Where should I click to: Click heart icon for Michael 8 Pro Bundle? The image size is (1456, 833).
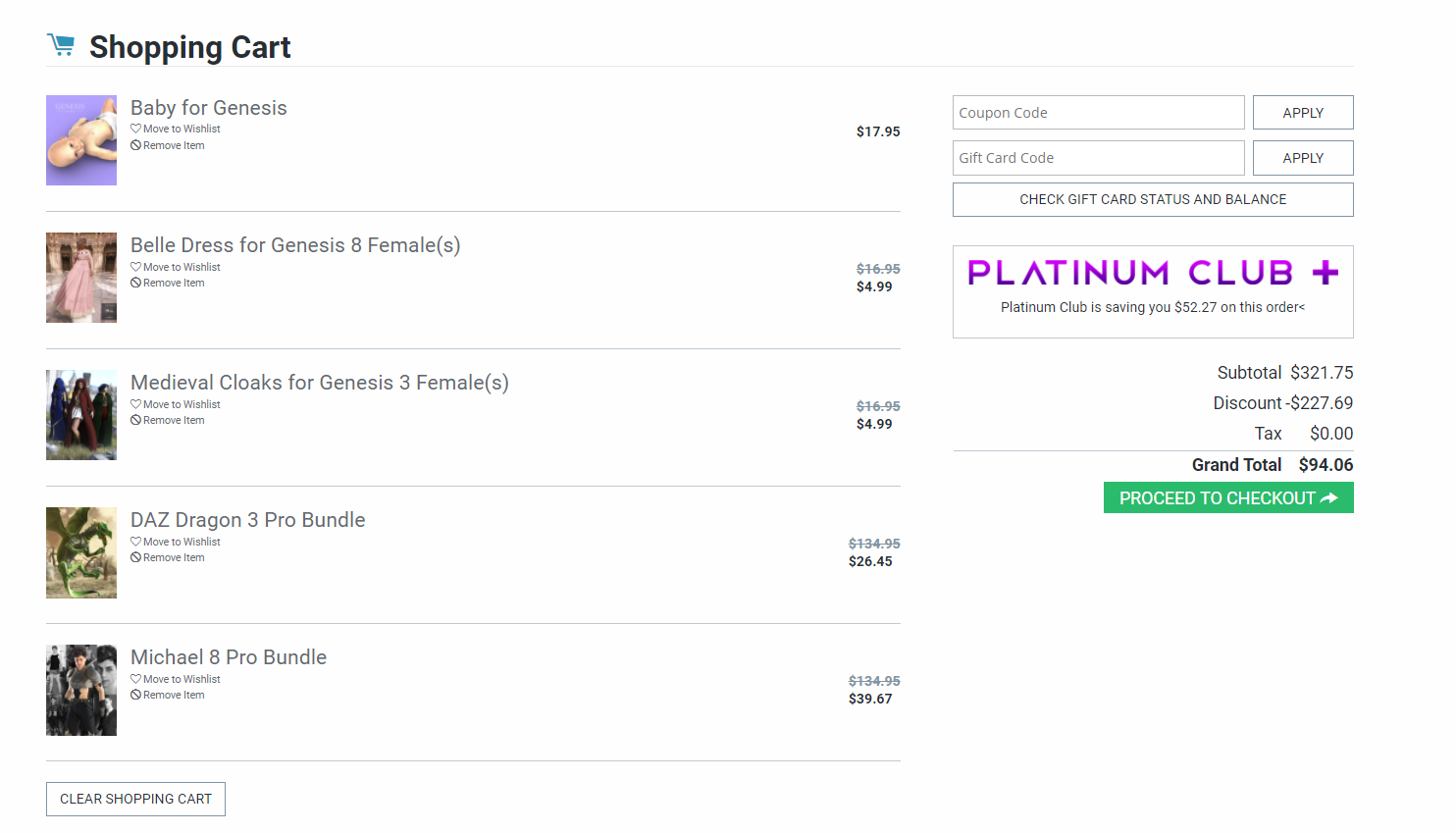(136, 679)
